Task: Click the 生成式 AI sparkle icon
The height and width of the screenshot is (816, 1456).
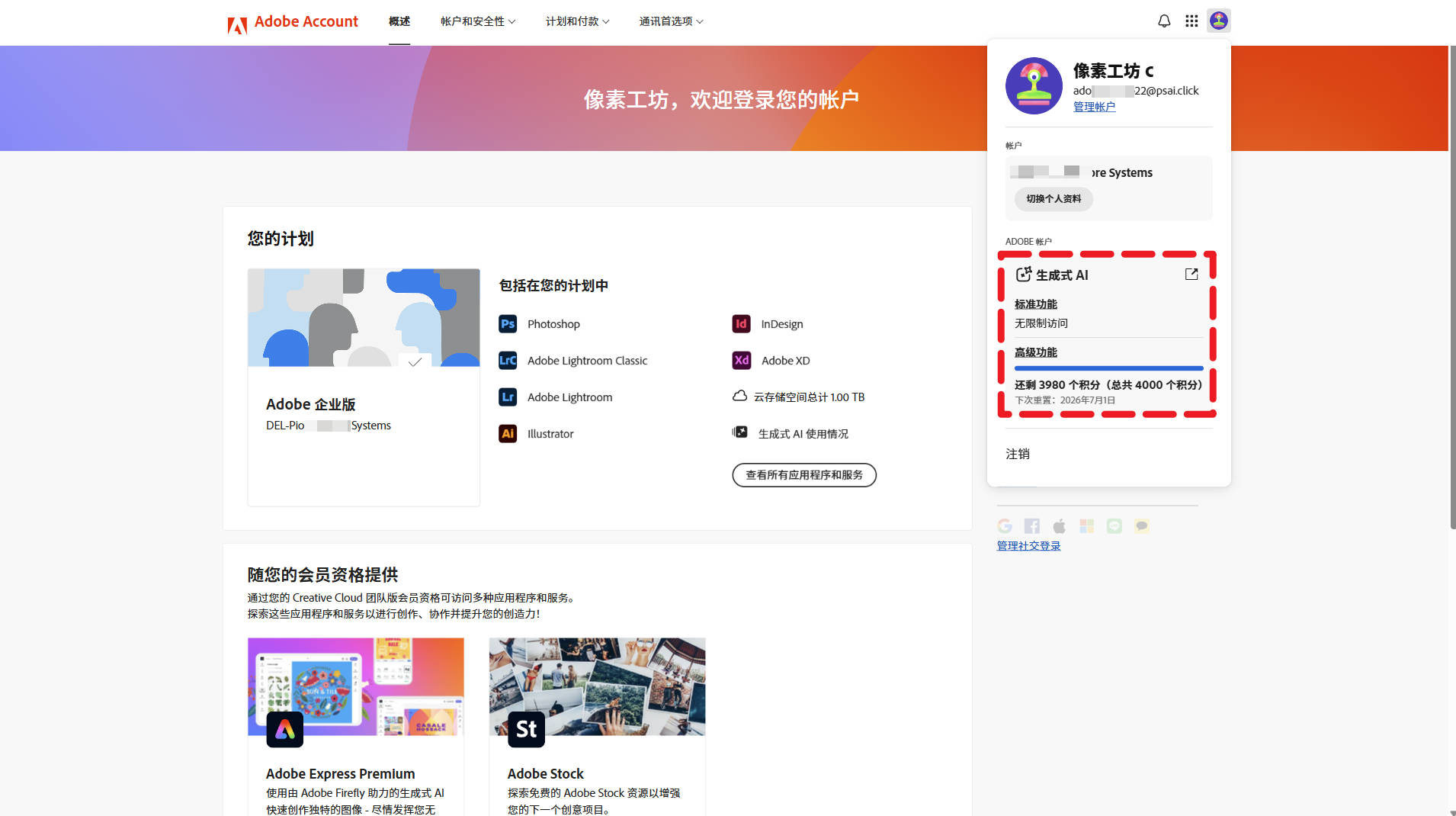Action: point(1024,274)
